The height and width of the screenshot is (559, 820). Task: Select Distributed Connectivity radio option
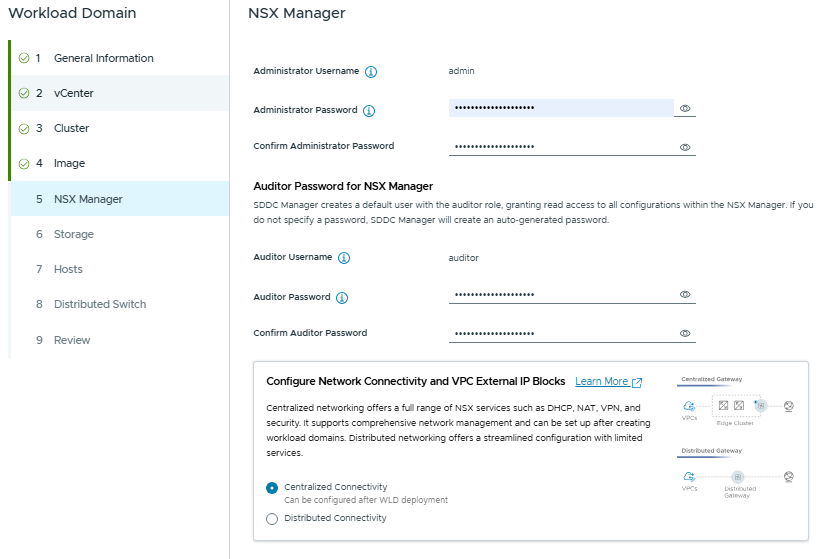click(x=272, y=518)
